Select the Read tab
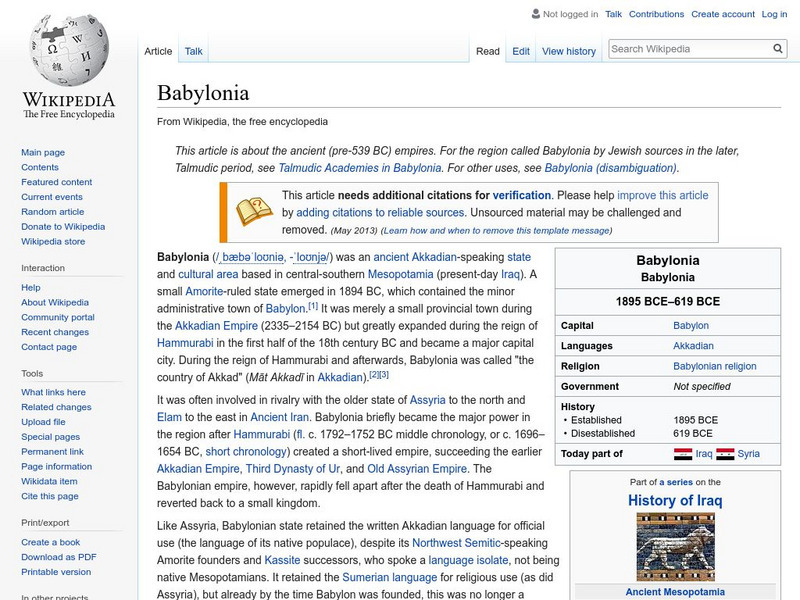The height and width of the screenshot is (600, 800). tap(488, 51)
